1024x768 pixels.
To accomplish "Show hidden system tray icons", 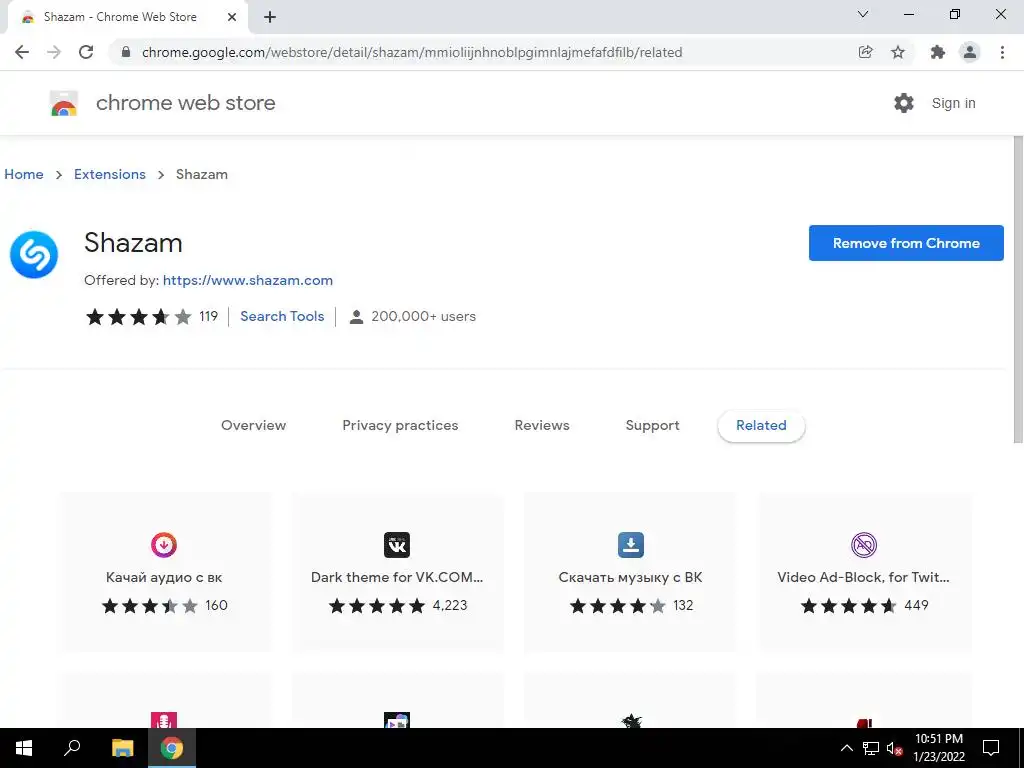I will point(846,748).
